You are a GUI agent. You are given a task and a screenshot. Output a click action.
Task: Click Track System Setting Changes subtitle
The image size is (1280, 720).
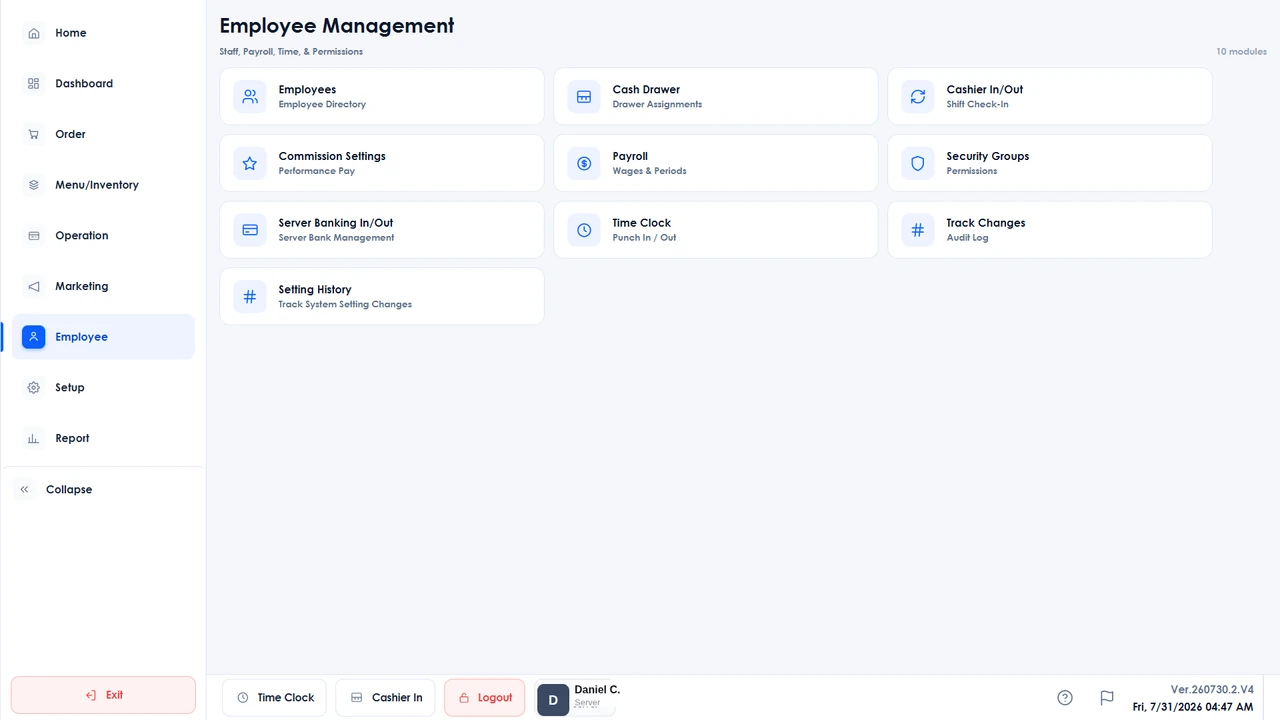(x=345, y=305)
